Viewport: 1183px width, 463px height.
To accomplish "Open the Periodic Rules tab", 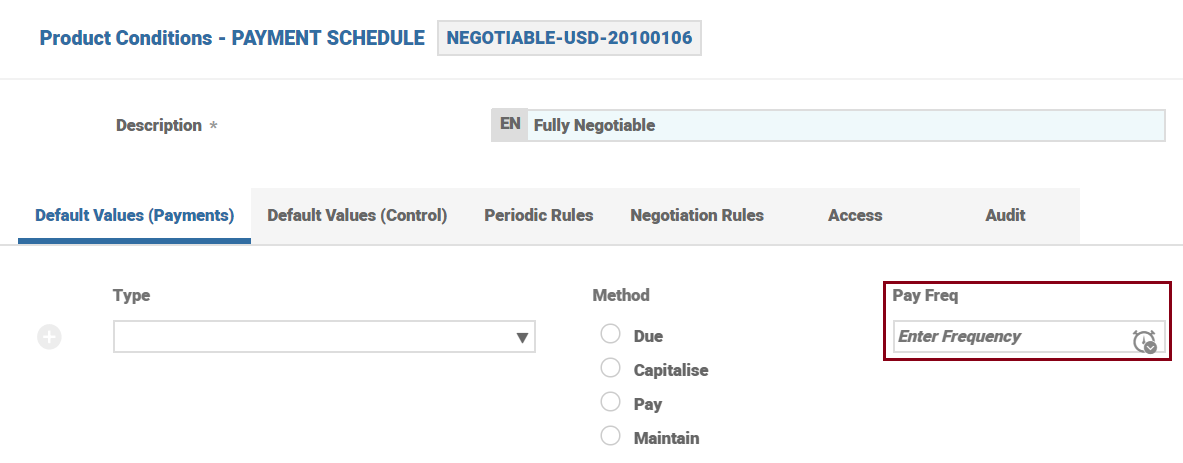I will coord(538,215).
